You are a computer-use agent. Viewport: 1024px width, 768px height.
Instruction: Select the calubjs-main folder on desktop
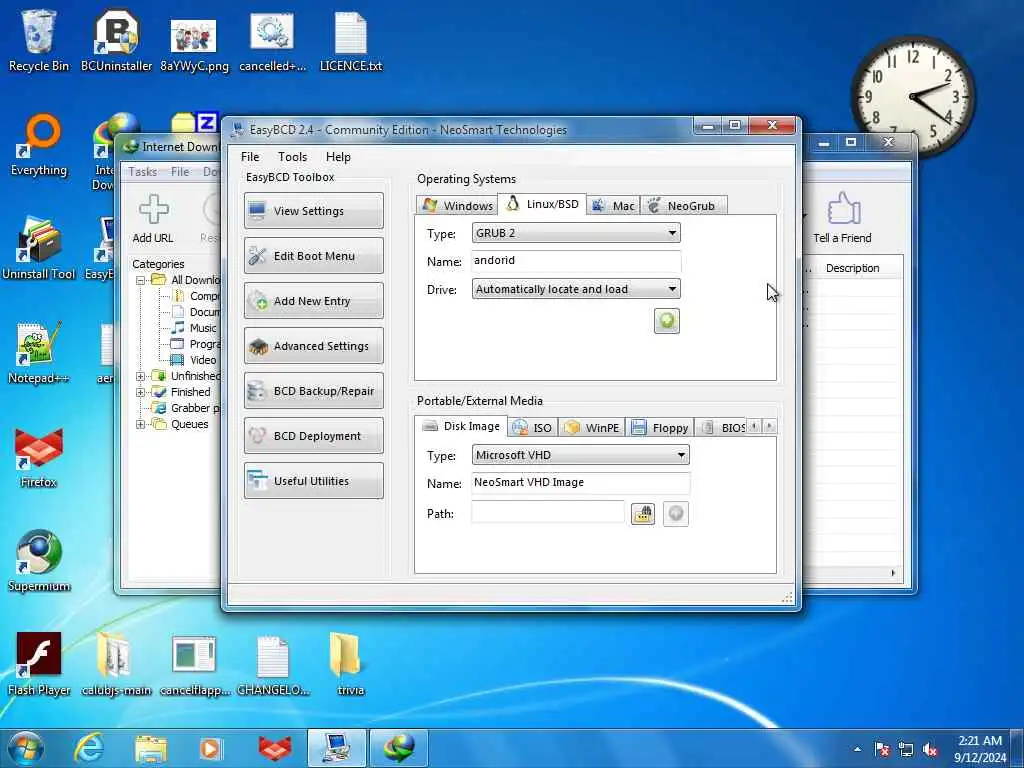pyautogui.click(x=116, y=665)
